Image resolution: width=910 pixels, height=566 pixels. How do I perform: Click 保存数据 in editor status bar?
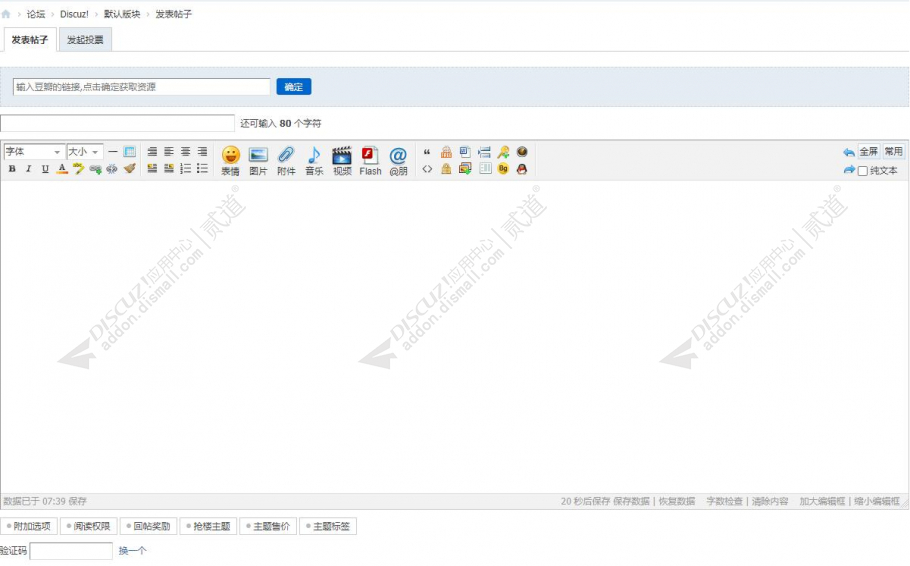click(x=631, y=502)
